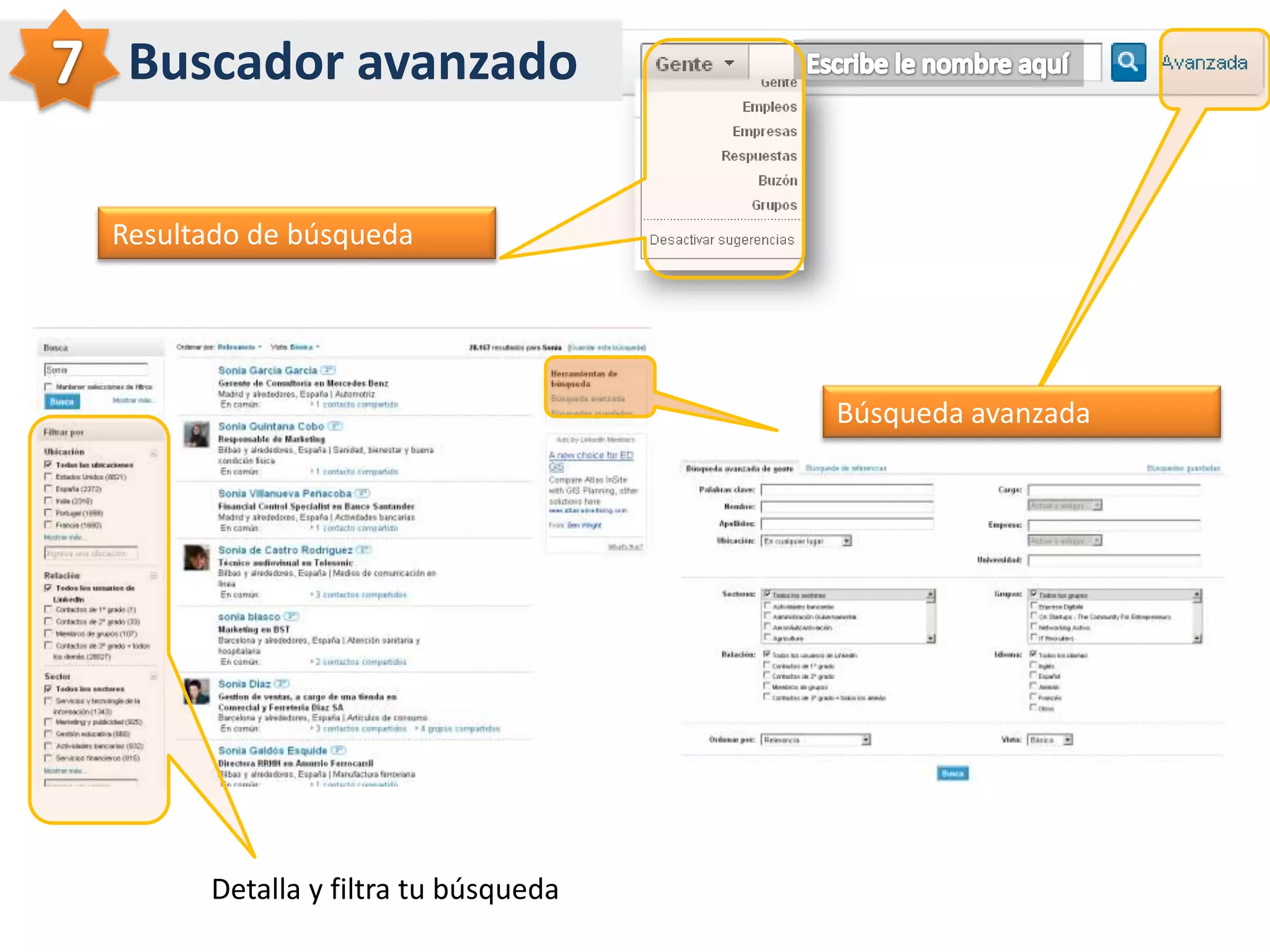1270x952 pixels.
Task: Open Búsquedas guardadas link in advanced search
Action: pos(1183,469)
